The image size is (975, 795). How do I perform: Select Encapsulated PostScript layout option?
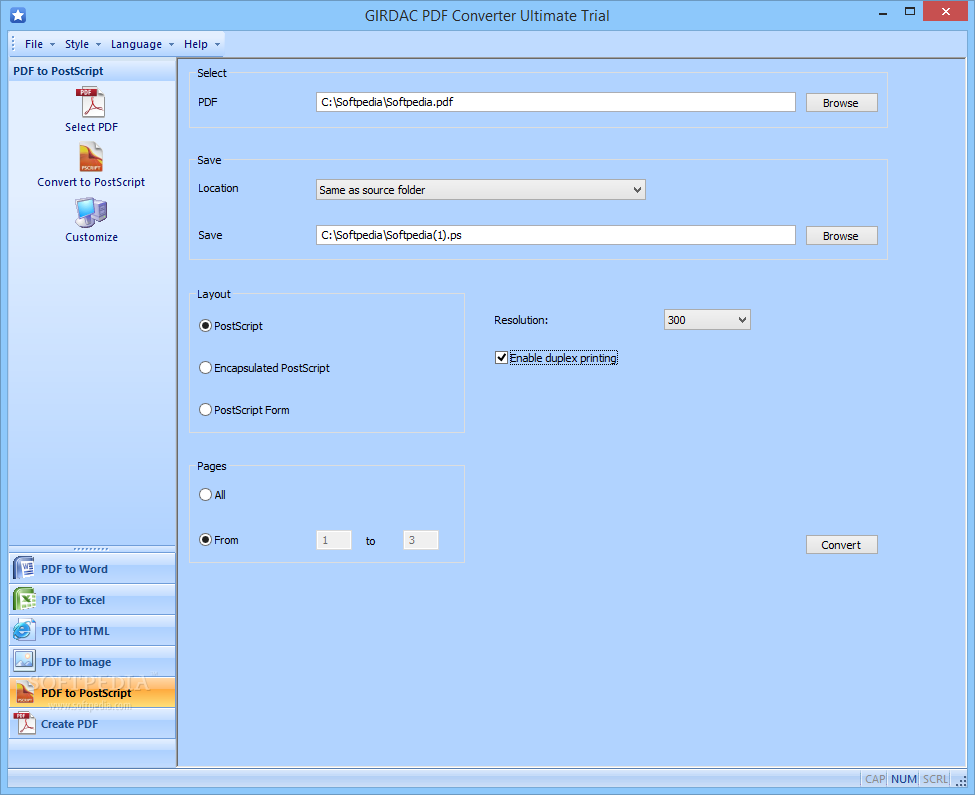coord(205,368)
